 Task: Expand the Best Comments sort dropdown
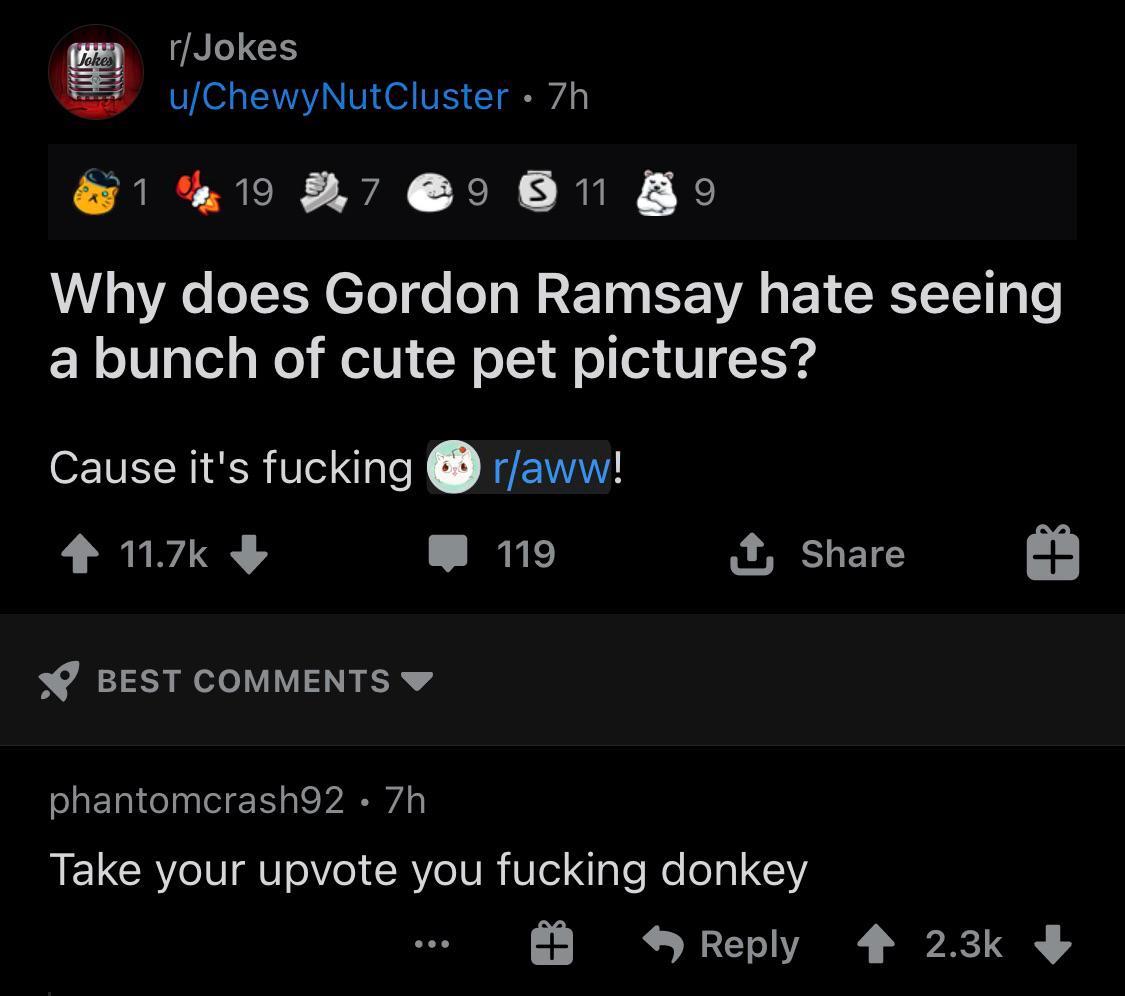coord(416,681)
